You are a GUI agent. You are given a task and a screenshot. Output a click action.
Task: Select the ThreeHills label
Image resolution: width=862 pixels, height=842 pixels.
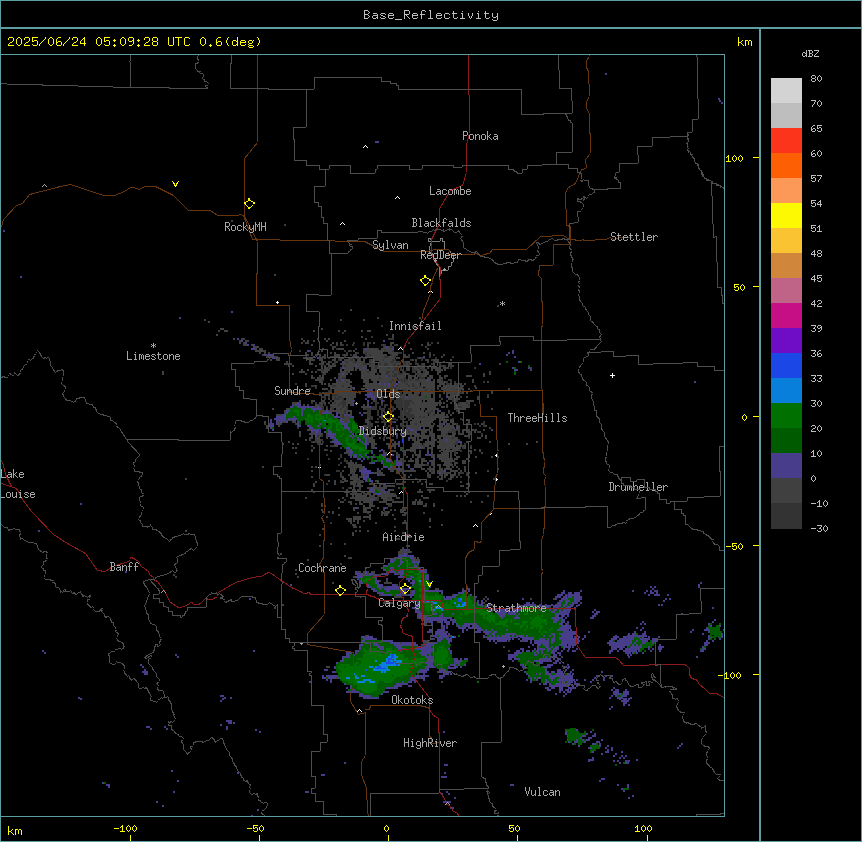pos(537,418)
